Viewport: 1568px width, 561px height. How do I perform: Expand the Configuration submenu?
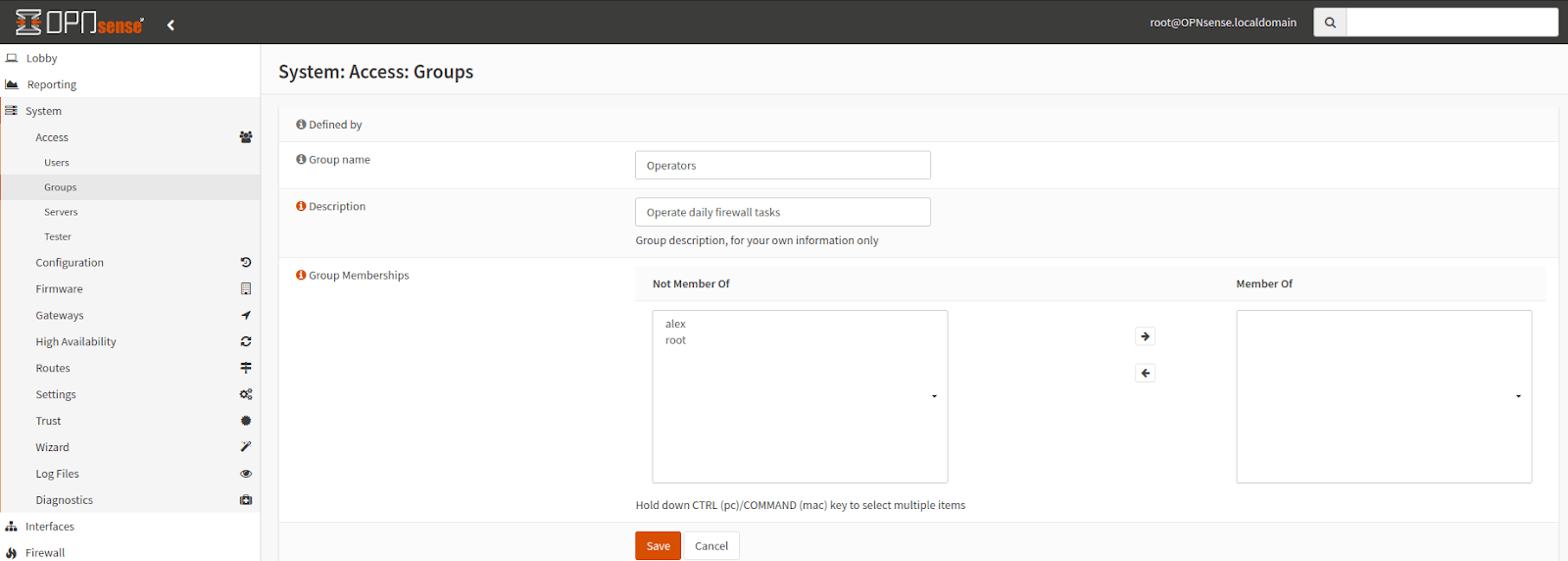[x=70, y=263]
